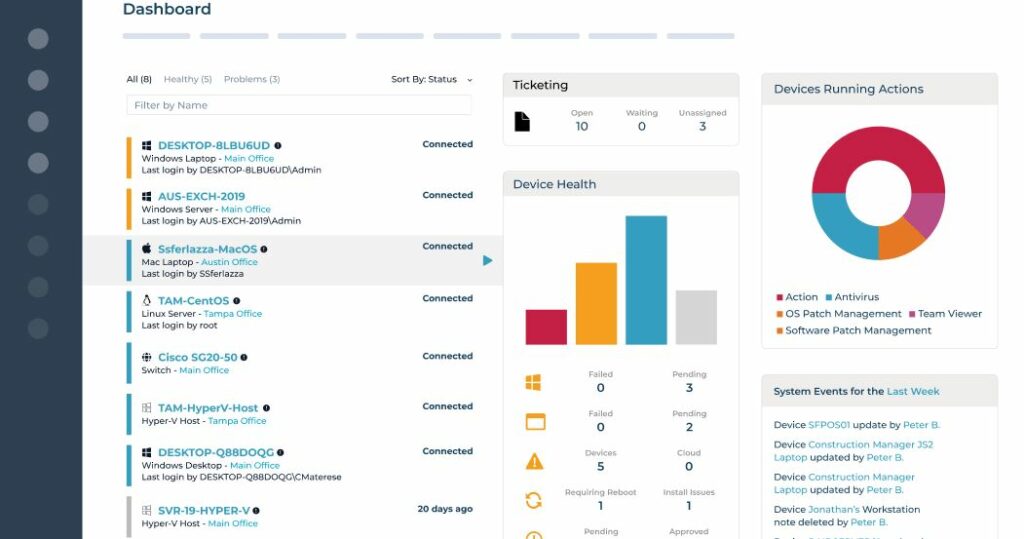Click the blue Antivirus legend swatch
The height and width of the screenshot is (539, 1024).
(x=829, y=297)
